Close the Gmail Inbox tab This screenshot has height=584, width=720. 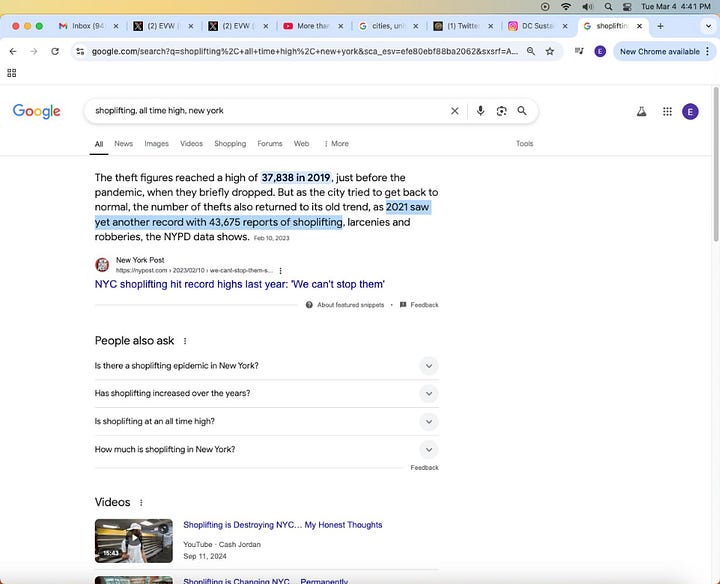116,26
